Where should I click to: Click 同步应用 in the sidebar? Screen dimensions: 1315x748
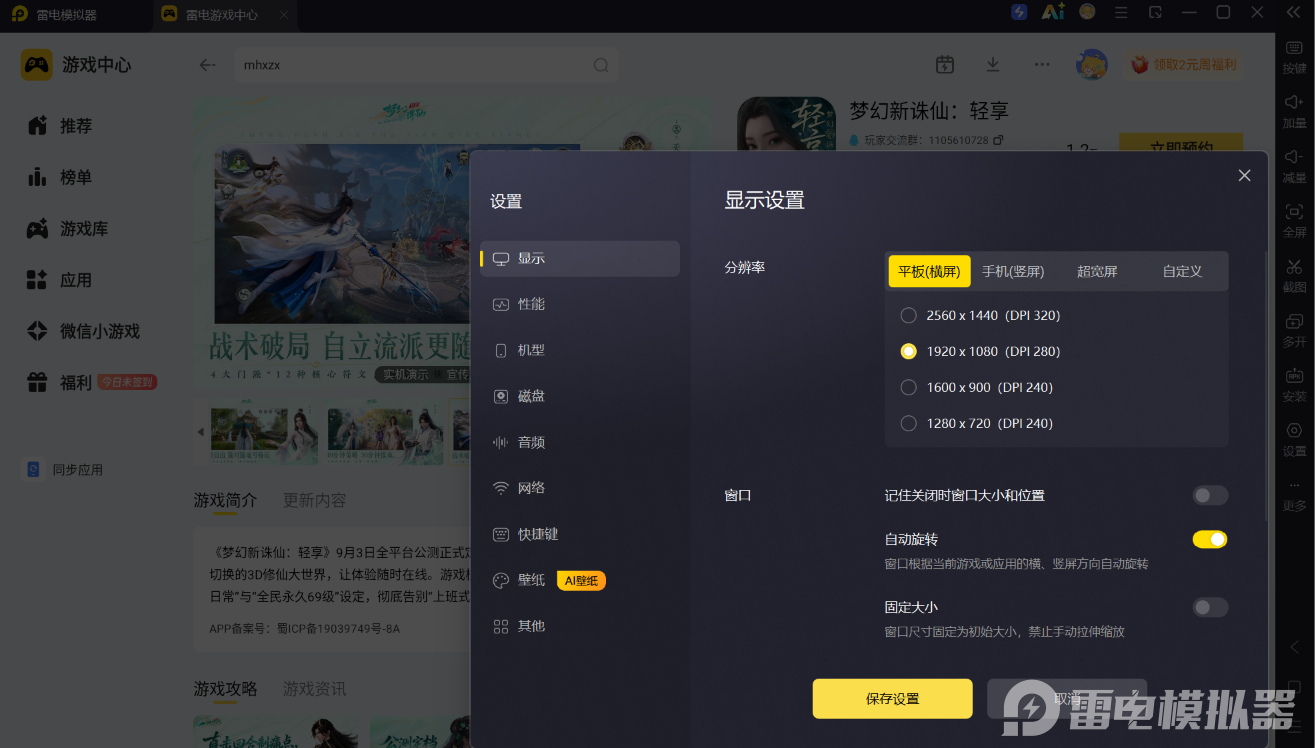64,470
